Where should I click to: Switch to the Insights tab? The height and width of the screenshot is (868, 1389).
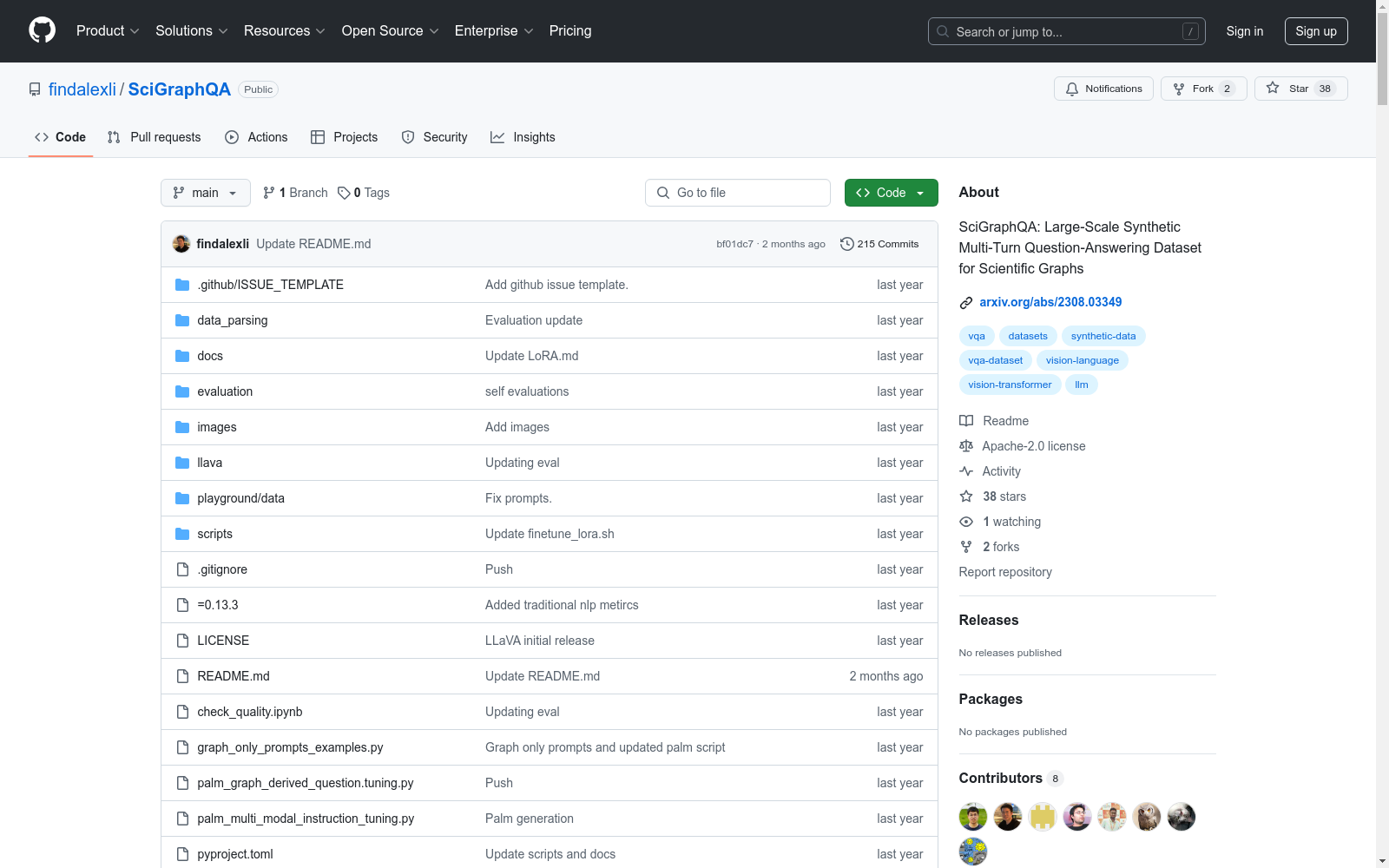point(523,137)
